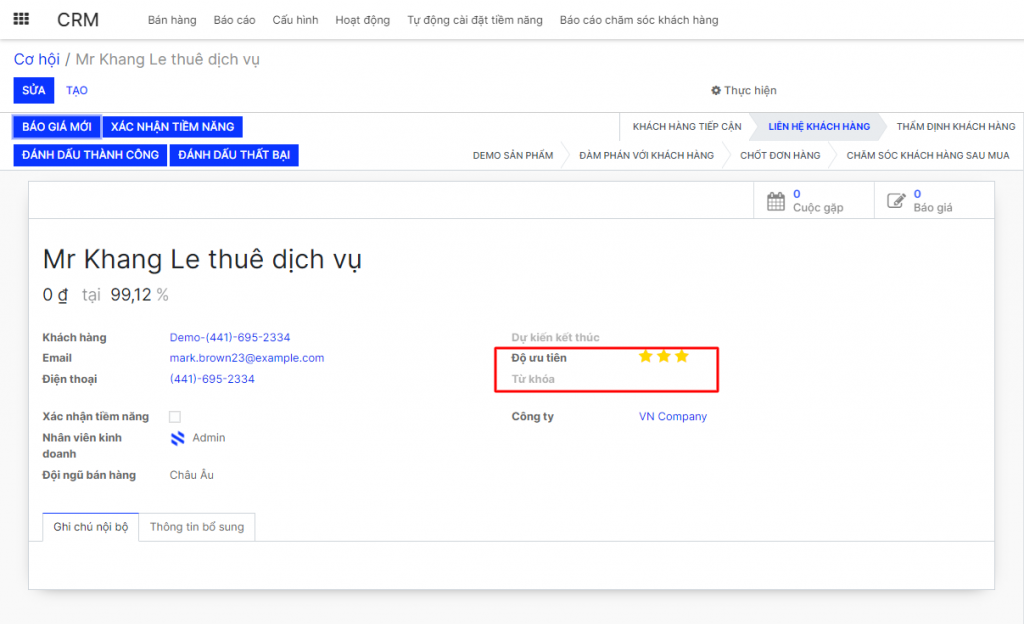
Task: Open the Báo cáo menu
Action: pos(234,20)
